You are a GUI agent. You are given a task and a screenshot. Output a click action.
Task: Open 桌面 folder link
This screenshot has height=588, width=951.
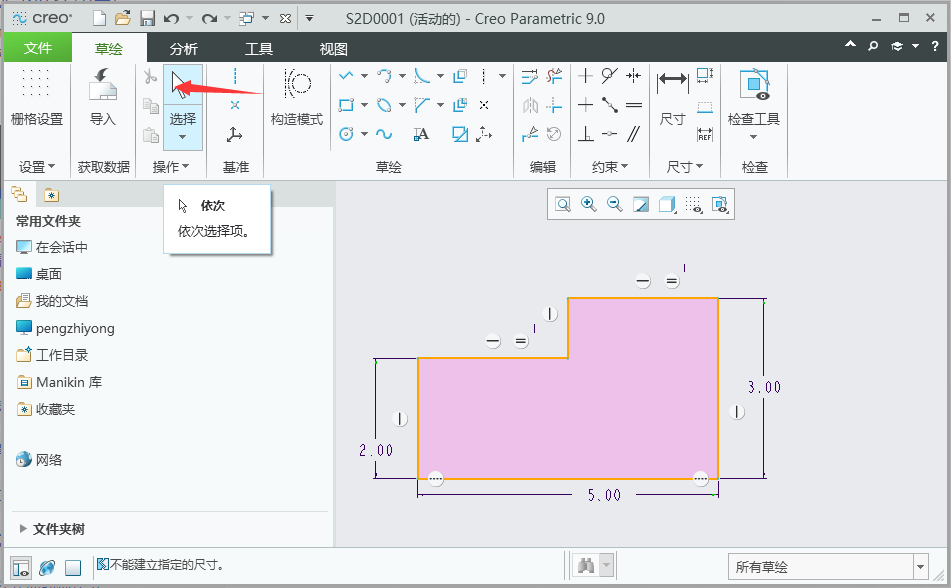(39, 274)
